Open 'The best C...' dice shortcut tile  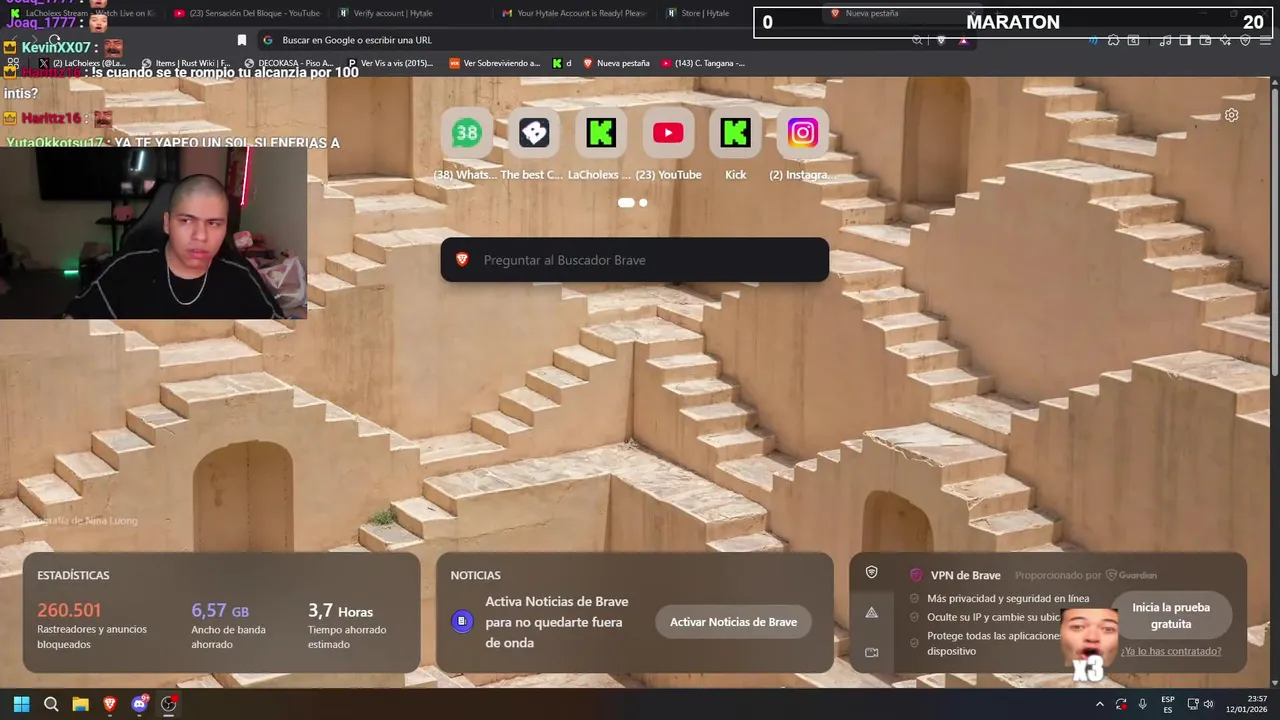534,133
